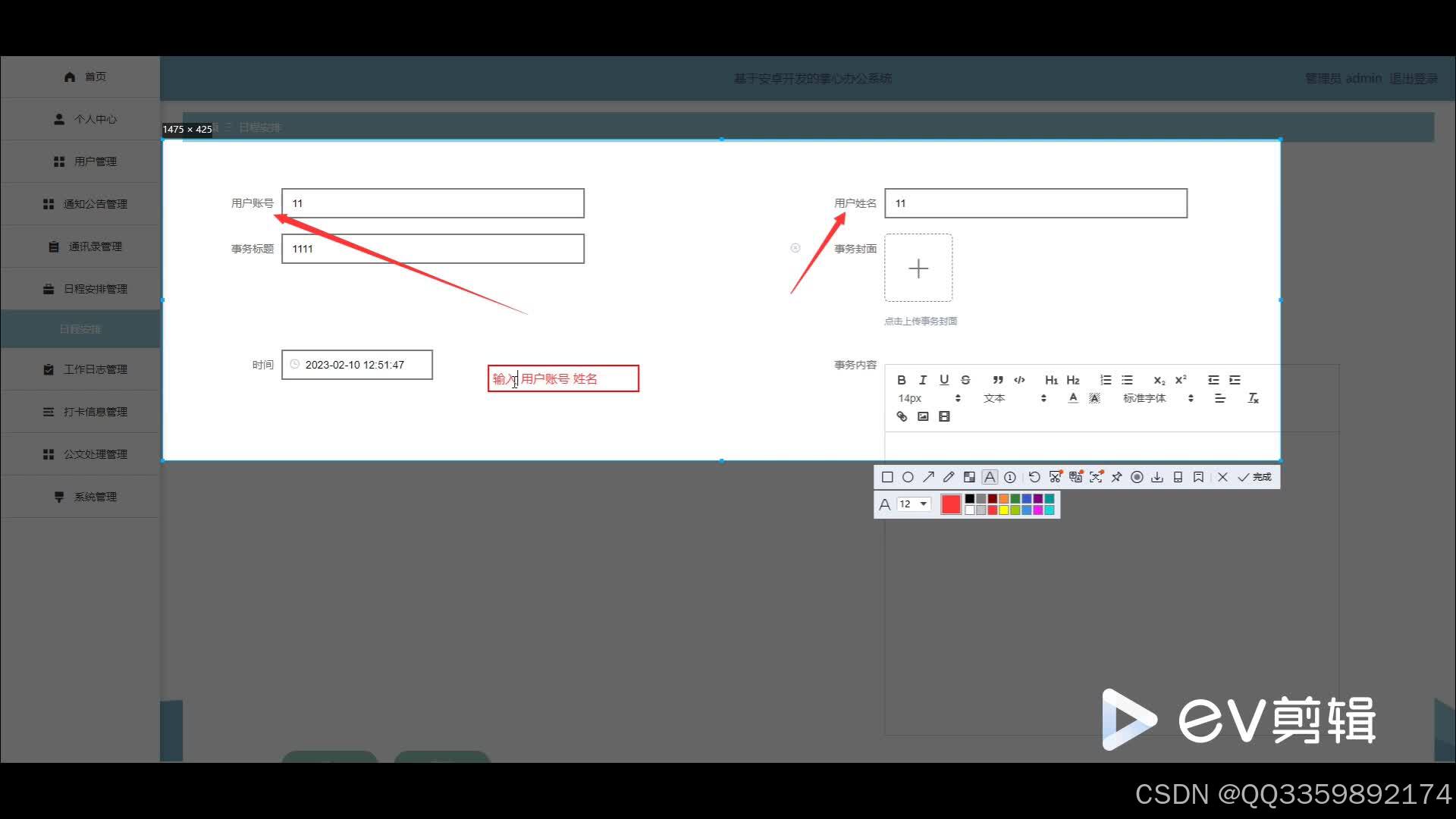Expand 通知公告管理 in the sidebar
This screenshot has width=1456, height=819.
click(x=80, y=204)
